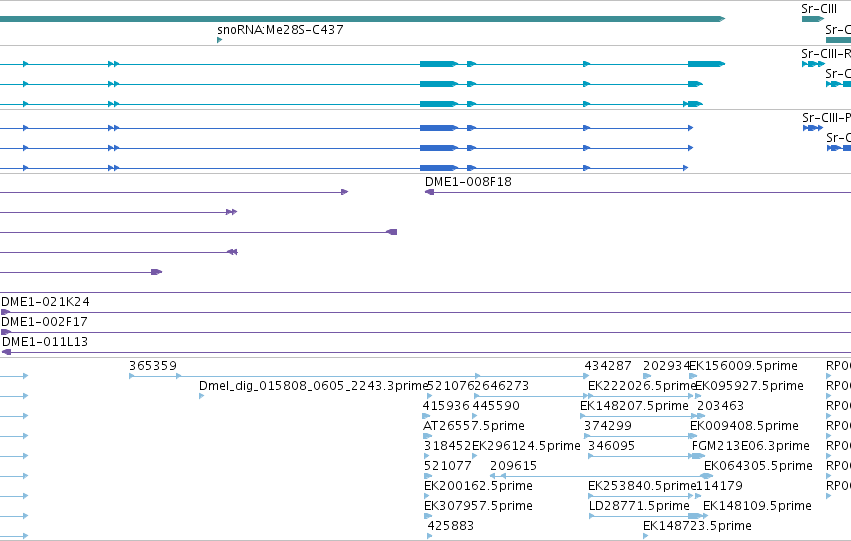The image size is (851, 541).
Task: Open the EK064305.5prime label
Action: coord(758,466)
